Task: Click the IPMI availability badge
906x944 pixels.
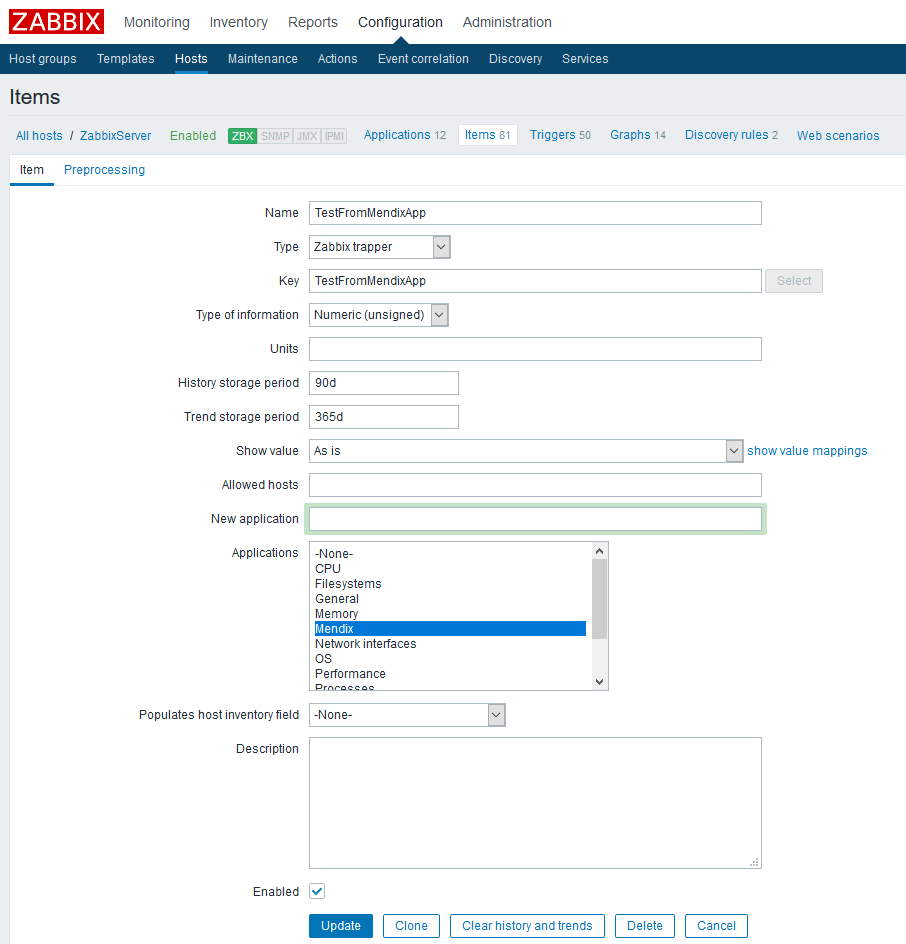Action: (x=334, y=136)
